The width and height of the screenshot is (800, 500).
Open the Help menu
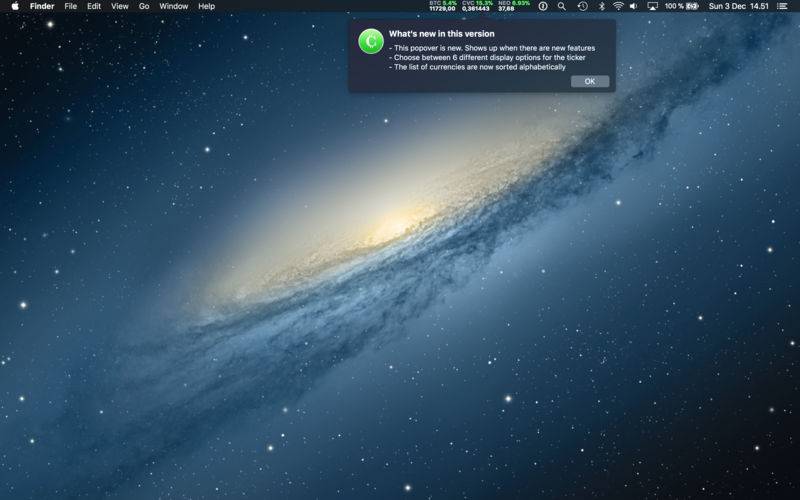(206, 6)
